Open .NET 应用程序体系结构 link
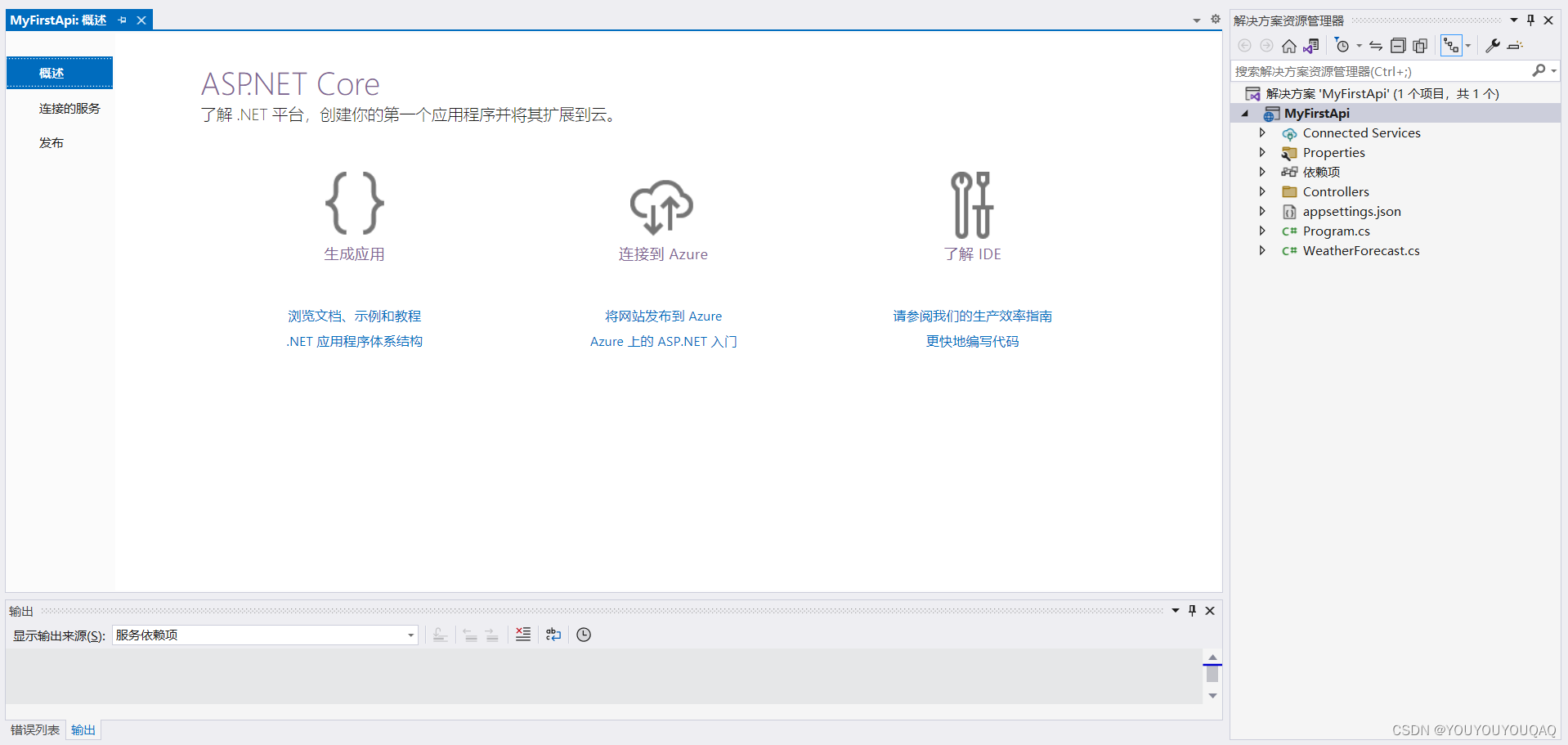 354,341
